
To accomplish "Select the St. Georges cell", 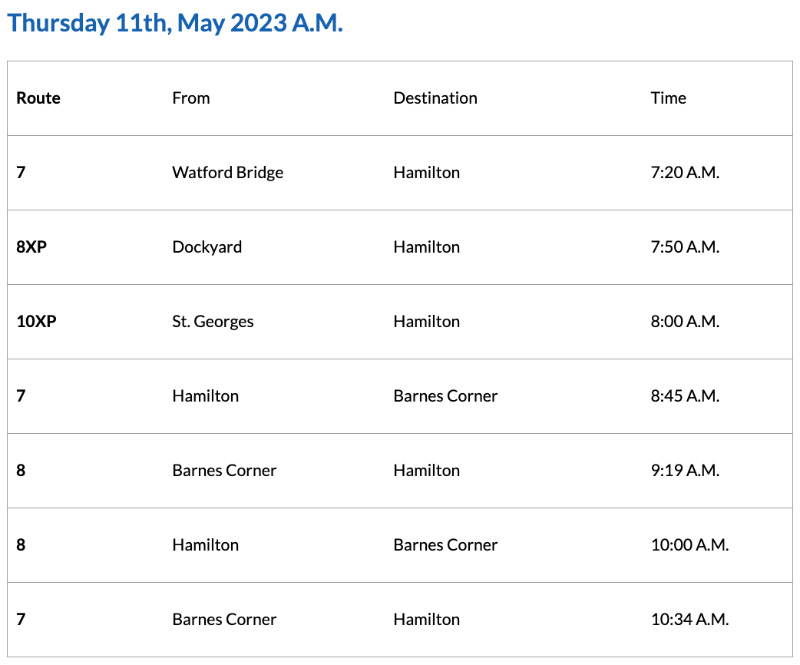I will click(213, 321).
